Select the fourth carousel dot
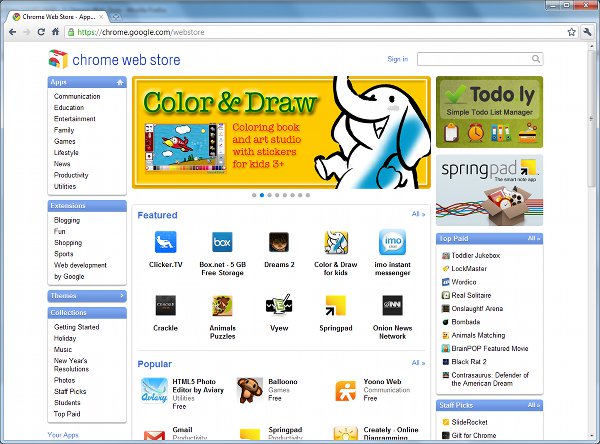This screenshot has height=444, width=600. pyautogui.click(x=277, y=195)
